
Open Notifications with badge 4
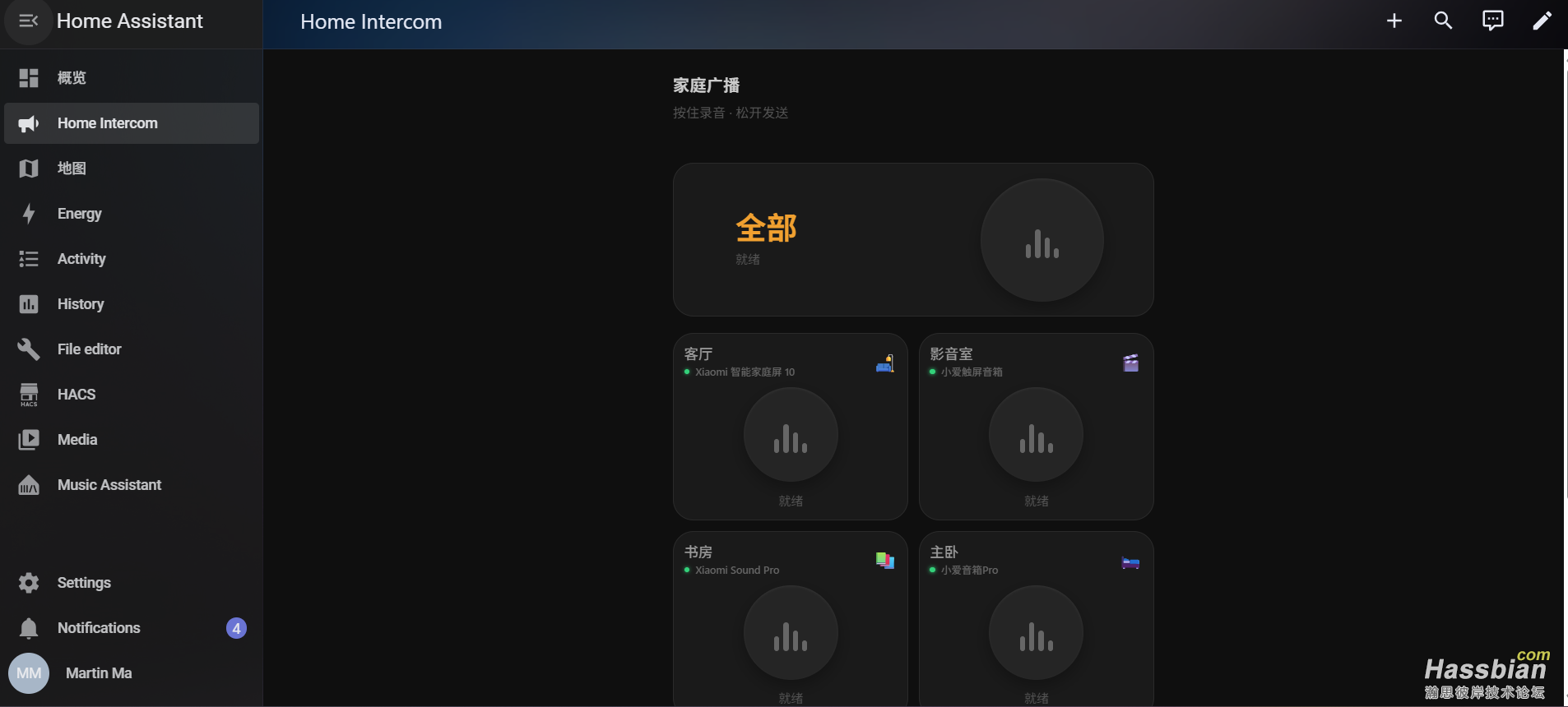132,628
